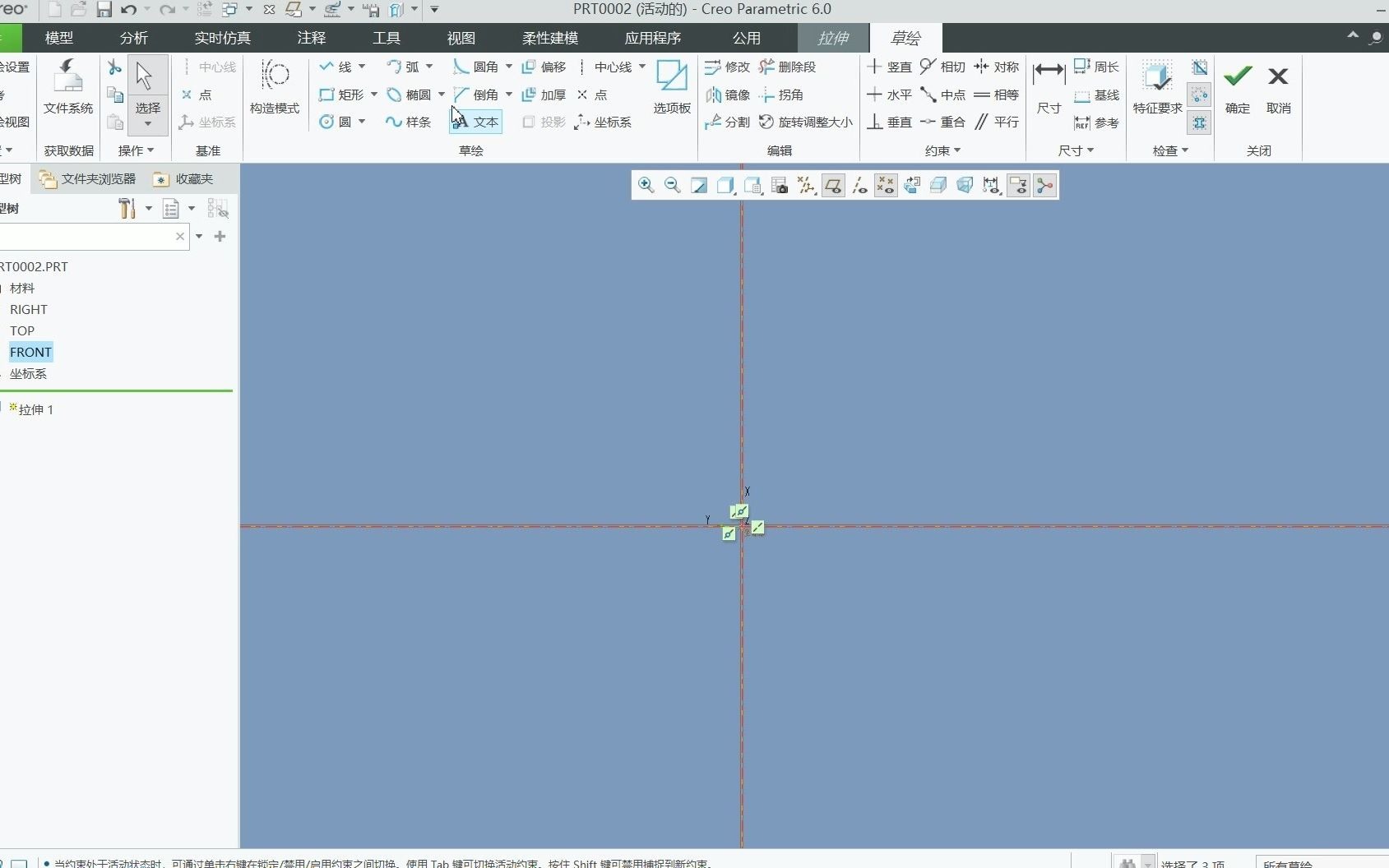1389x868 pixels.
Task: Click the Sketch View orientation icon
Action: 912,186
